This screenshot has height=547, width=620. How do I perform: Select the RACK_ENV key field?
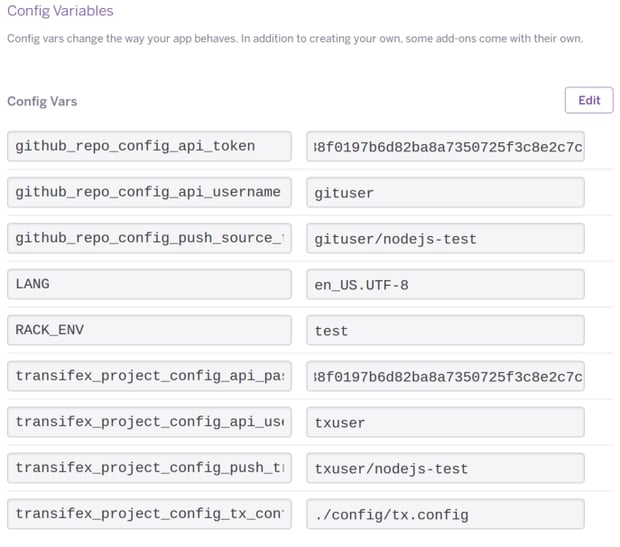click(149, 330)
